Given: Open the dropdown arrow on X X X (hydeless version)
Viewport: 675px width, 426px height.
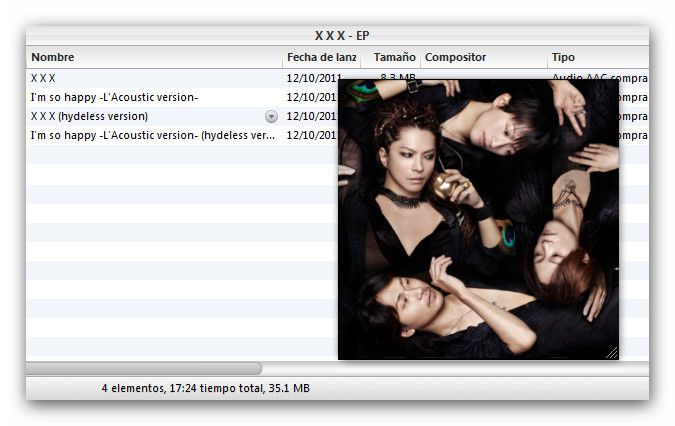Looking at the screenshot, I should 271,117.
